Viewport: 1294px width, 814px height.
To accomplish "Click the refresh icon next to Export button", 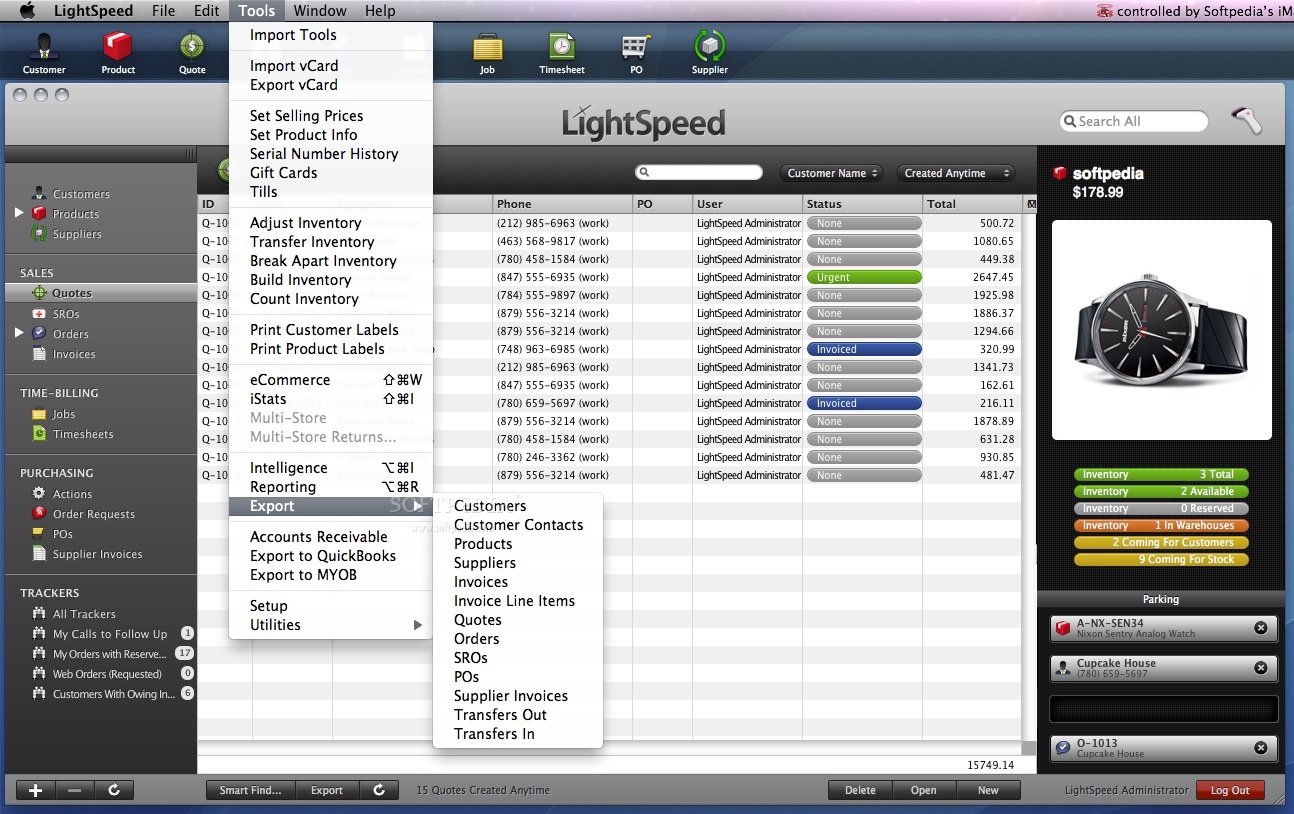I will point(379,790).
